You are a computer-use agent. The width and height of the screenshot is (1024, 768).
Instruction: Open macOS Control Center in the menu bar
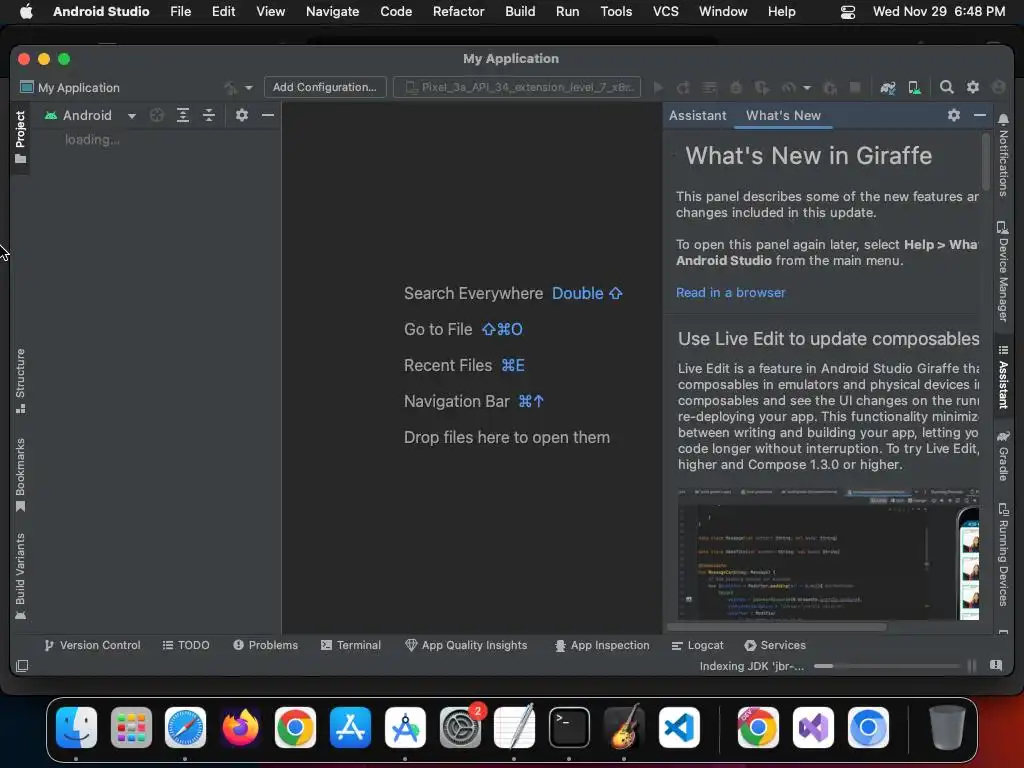(x=848, y=12)
